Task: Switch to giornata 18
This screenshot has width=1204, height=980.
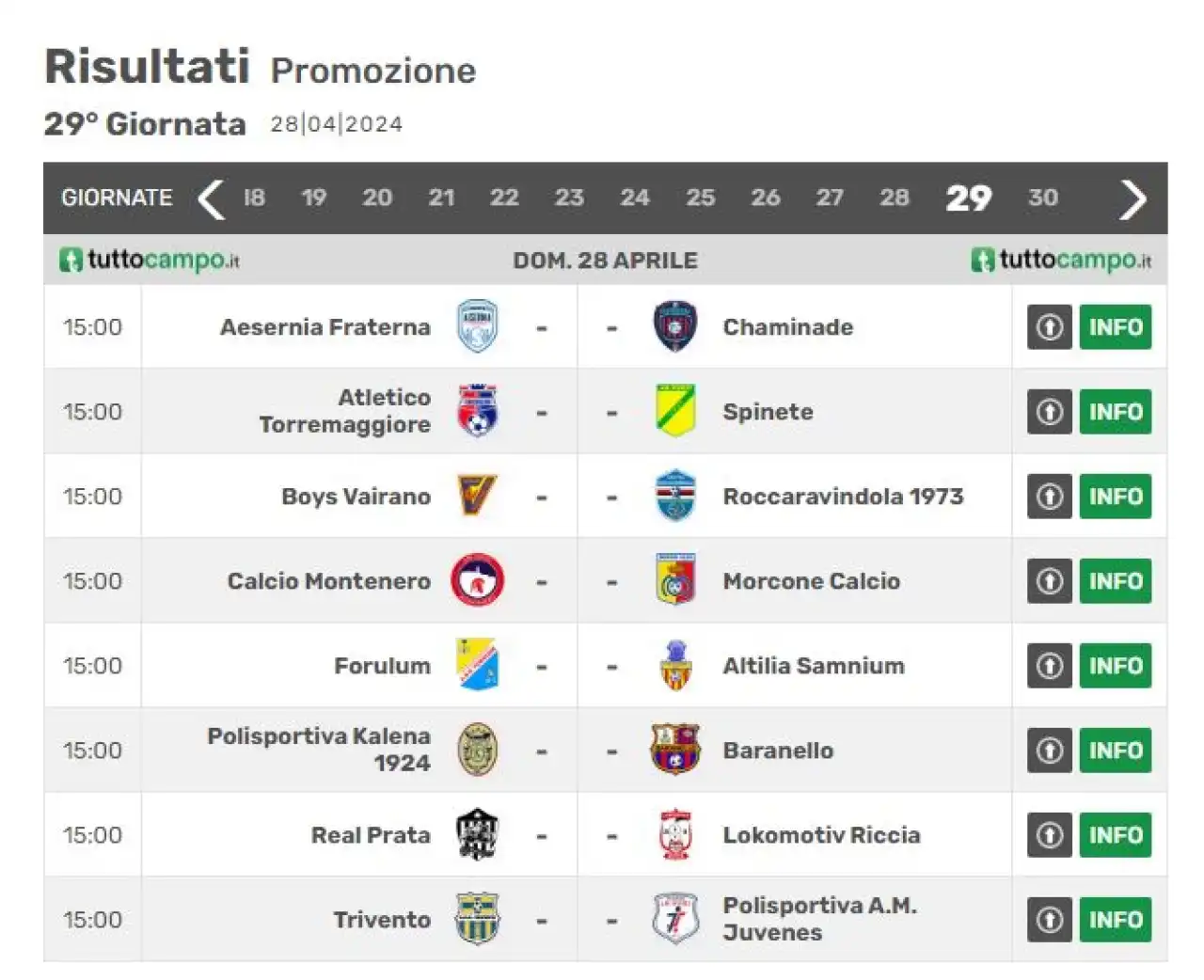Action: (x=254, y=198)
